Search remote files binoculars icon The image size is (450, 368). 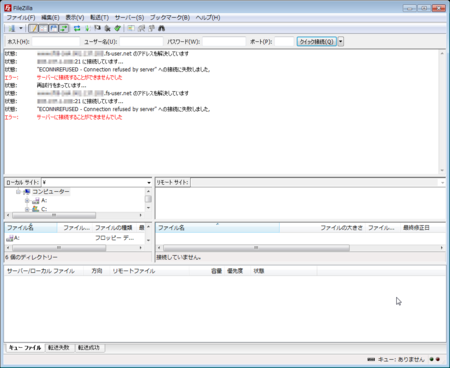coord(162,28)
